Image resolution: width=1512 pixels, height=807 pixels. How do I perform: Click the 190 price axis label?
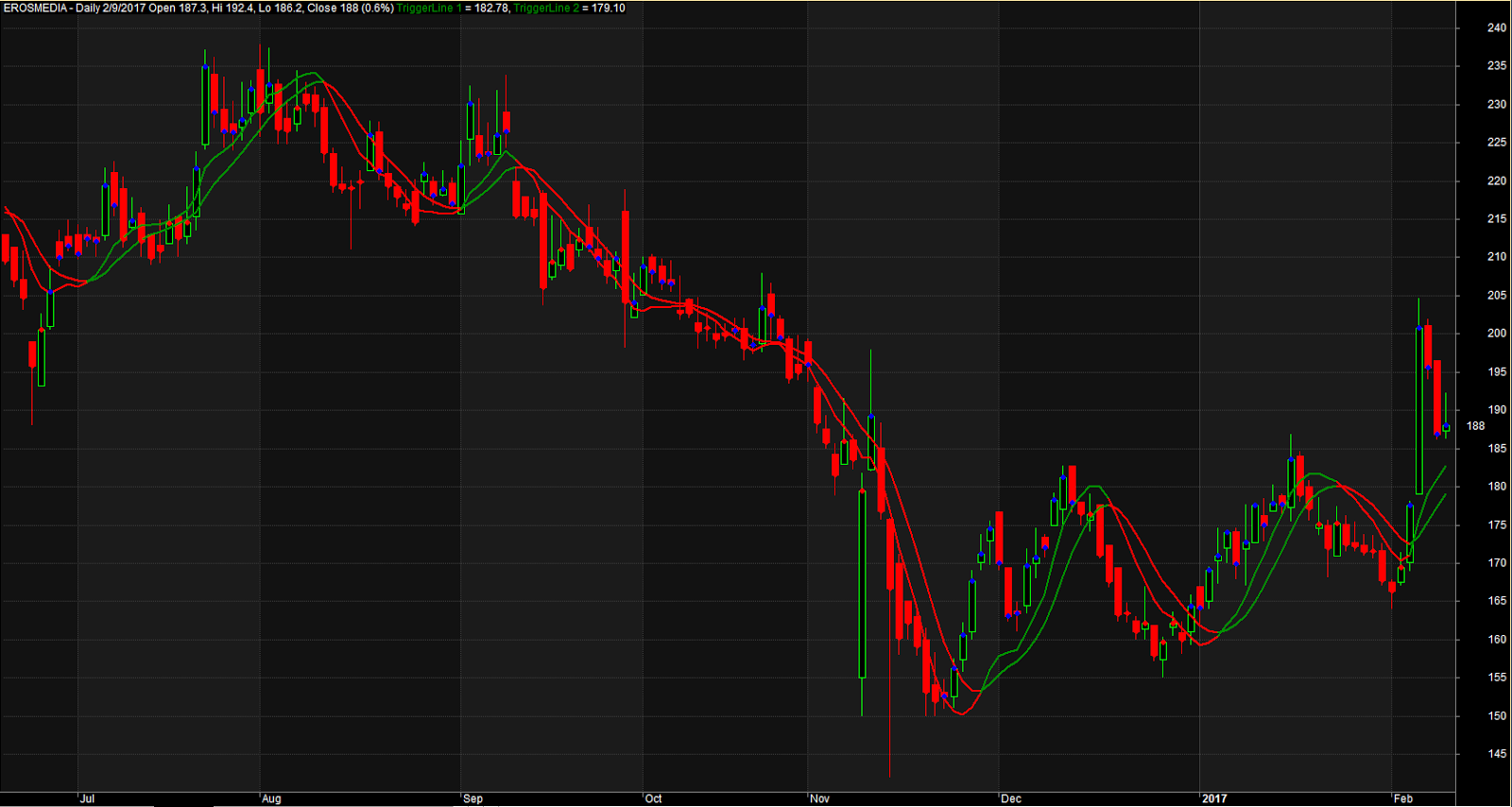(1497, 410)
